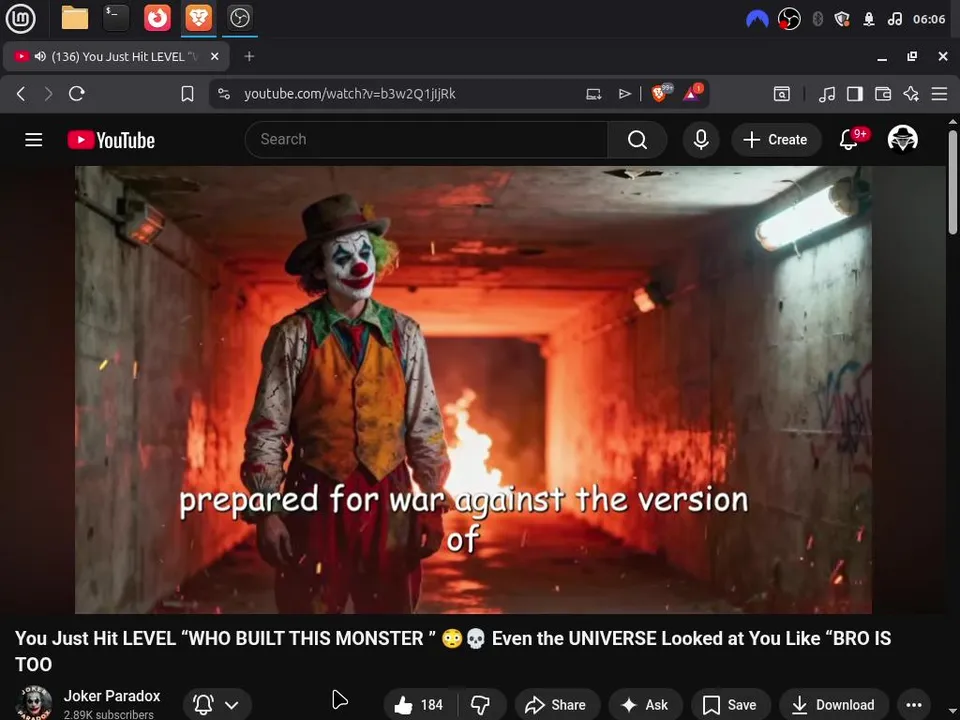Image resolution: width=960 pixels, height=720 pixels.
Task: Open NordVPN tray icon
Action: 757,20
